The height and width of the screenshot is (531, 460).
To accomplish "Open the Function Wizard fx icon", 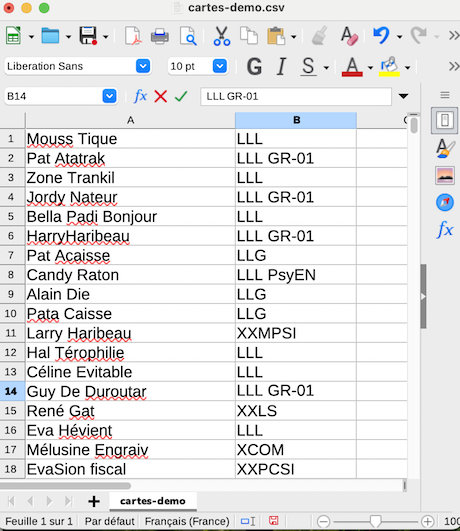I will coord(140,96).
